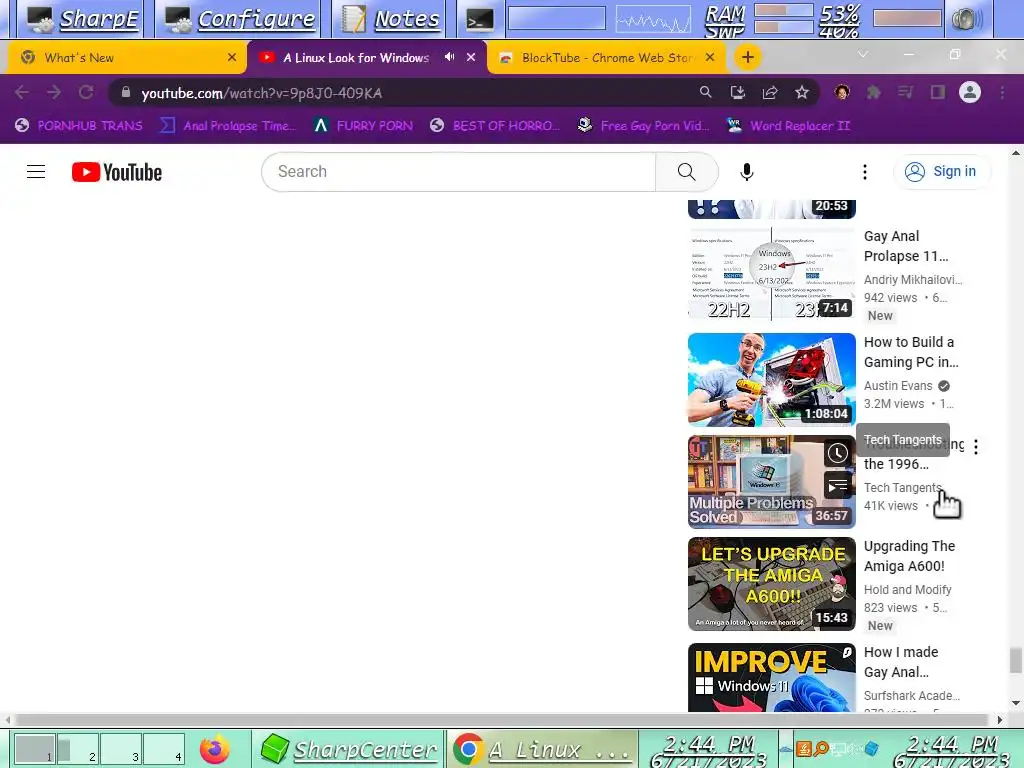
Task: Open the Chrome profile icon
Action: pos(970,92)
